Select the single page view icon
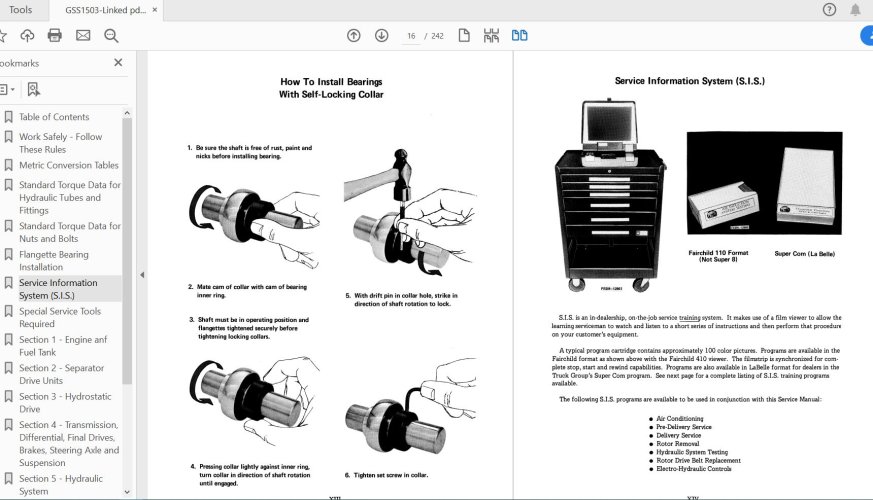The width and height of the screenshot is (873, 500). click(464, 35)
